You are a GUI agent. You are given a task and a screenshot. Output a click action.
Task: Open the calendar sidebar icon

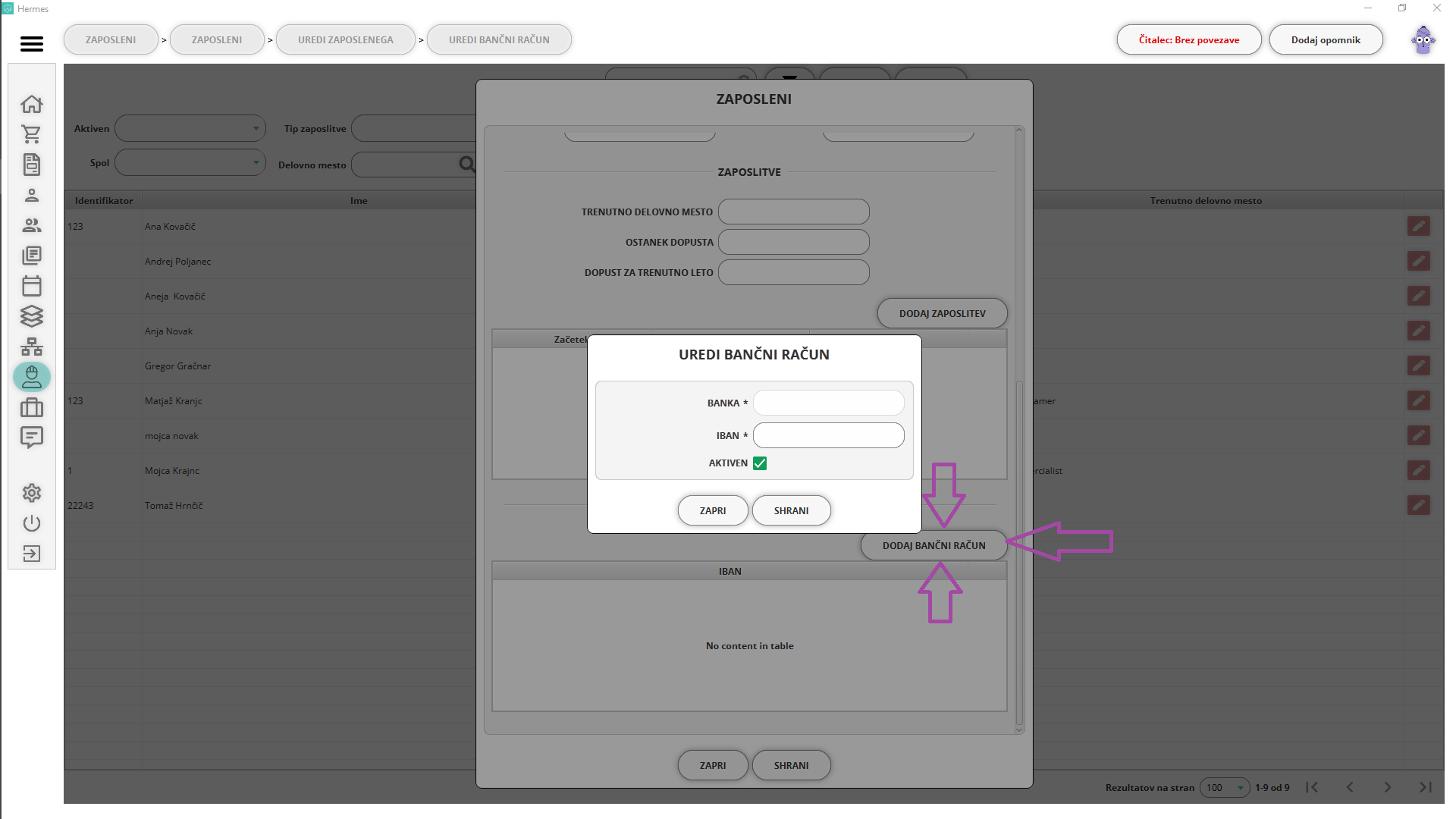[x=32, y=286]
